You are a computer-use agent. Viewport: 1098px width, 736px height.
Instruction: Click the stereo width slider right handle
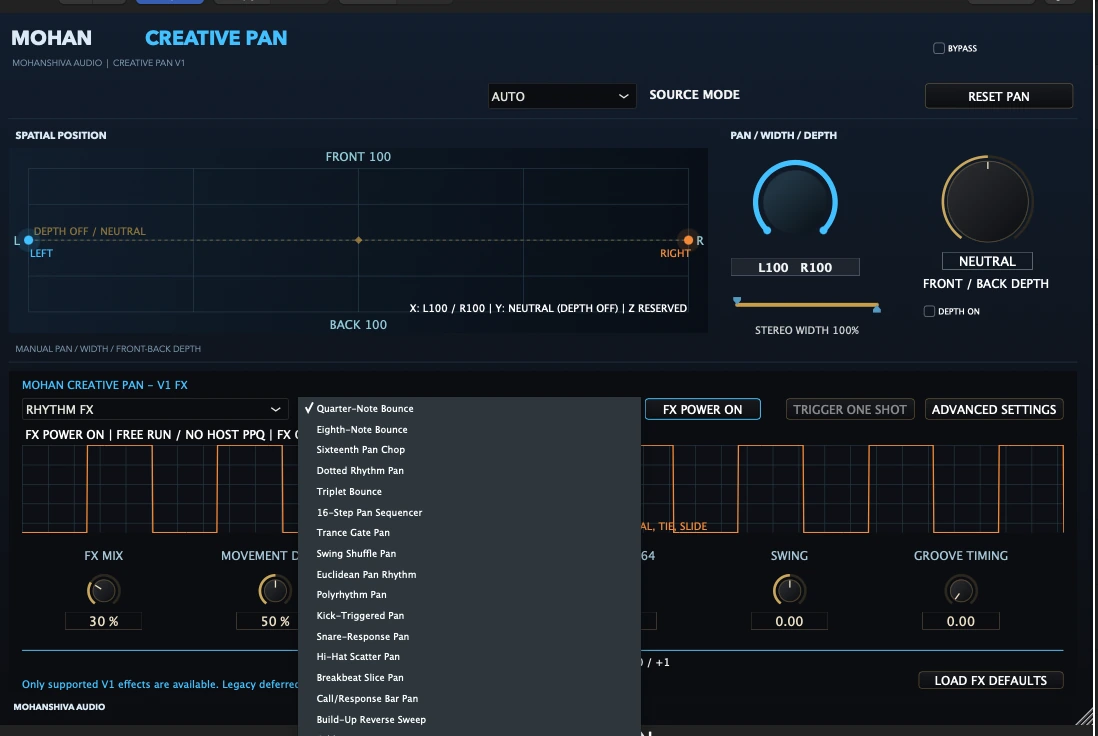point(877,308)
